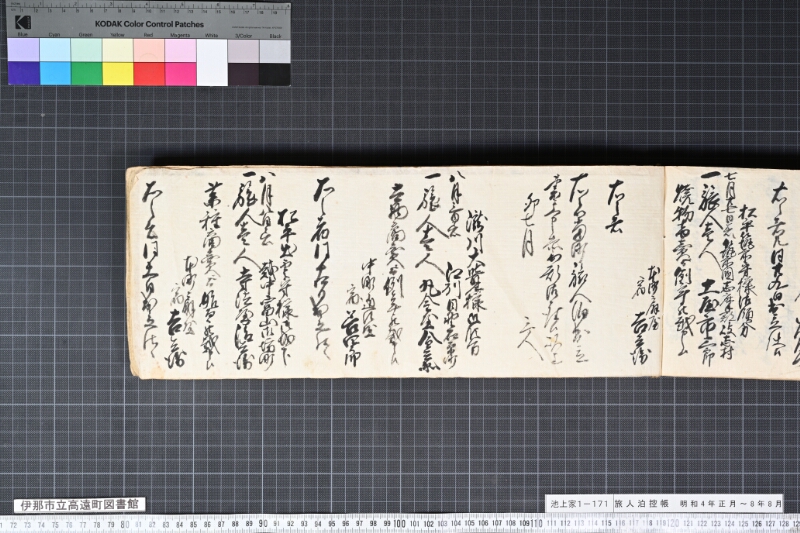Pick the dark brown 3/Color patch
Screen dimensions: 800x533
(243, 74)
